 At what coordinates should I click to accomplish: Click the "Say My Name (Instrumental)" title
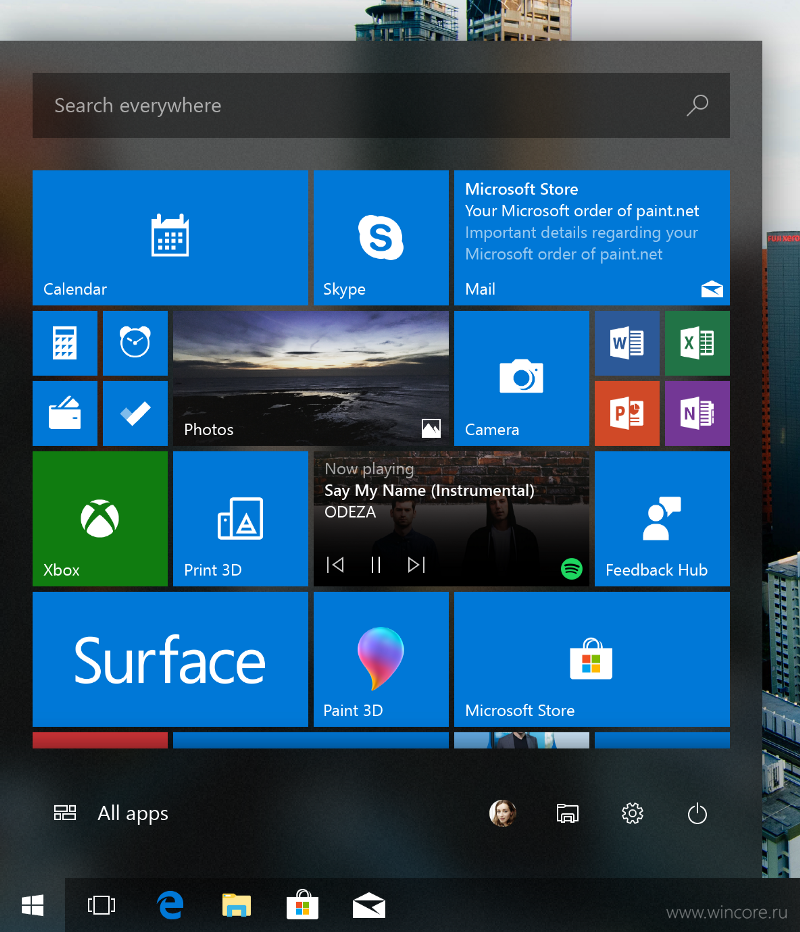(x=429, y=490)
